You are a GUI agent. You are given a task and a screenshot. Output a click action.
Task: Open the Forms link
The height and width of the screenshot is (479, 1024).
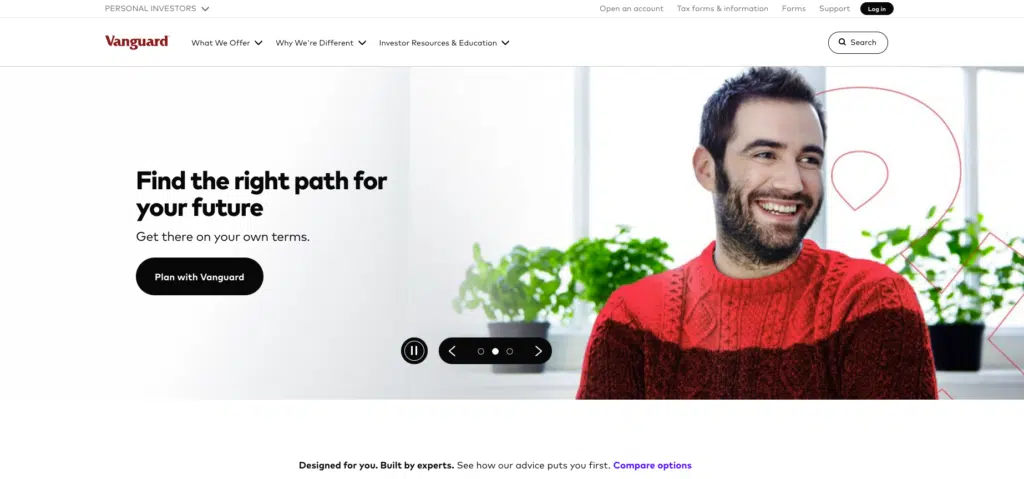[x=793, y=8]
